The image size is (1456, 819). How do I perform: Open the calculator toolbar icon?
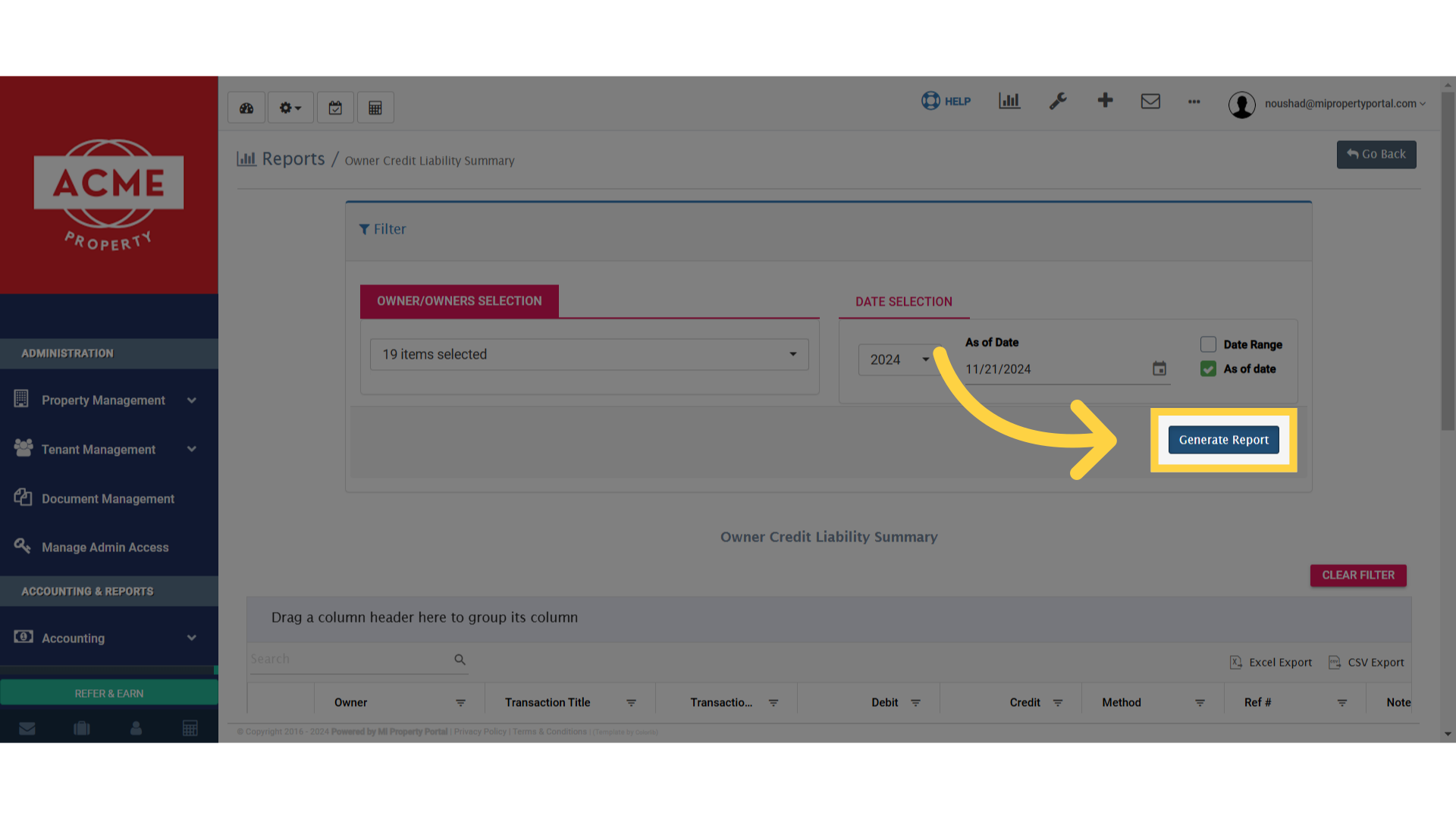point(375,108)
